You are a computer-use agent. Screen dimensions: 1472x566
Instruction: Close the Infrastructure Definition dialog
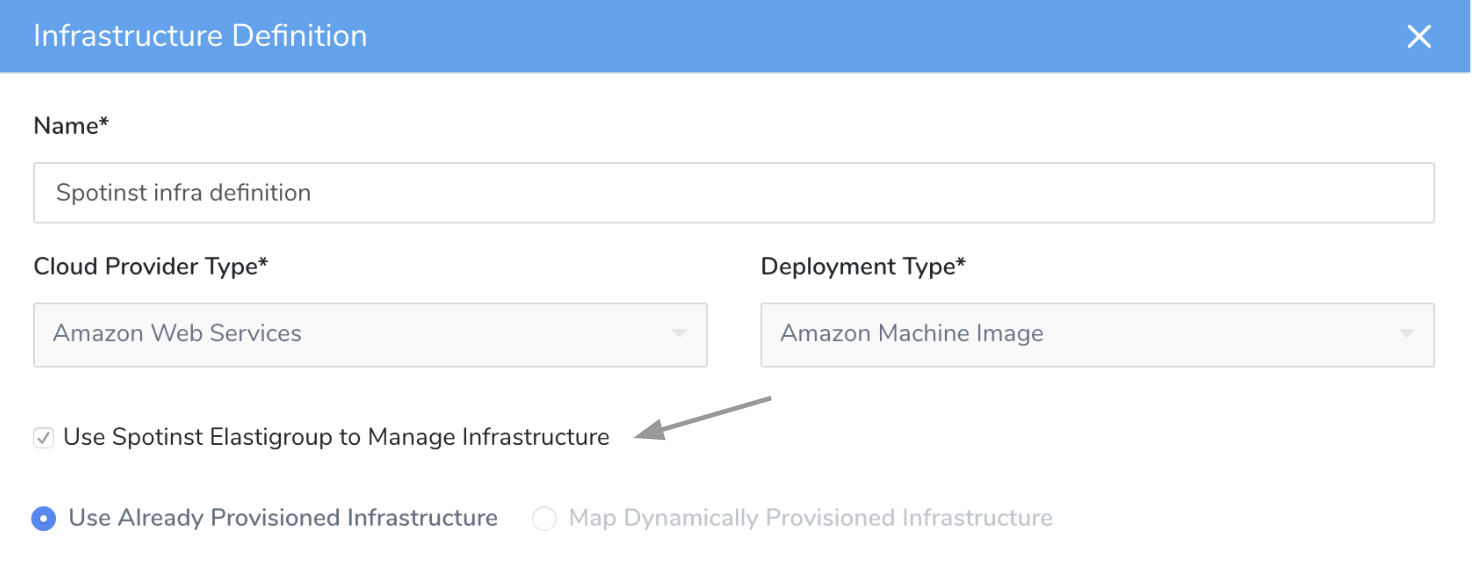pyautogui.click(x=1419, y=37)
